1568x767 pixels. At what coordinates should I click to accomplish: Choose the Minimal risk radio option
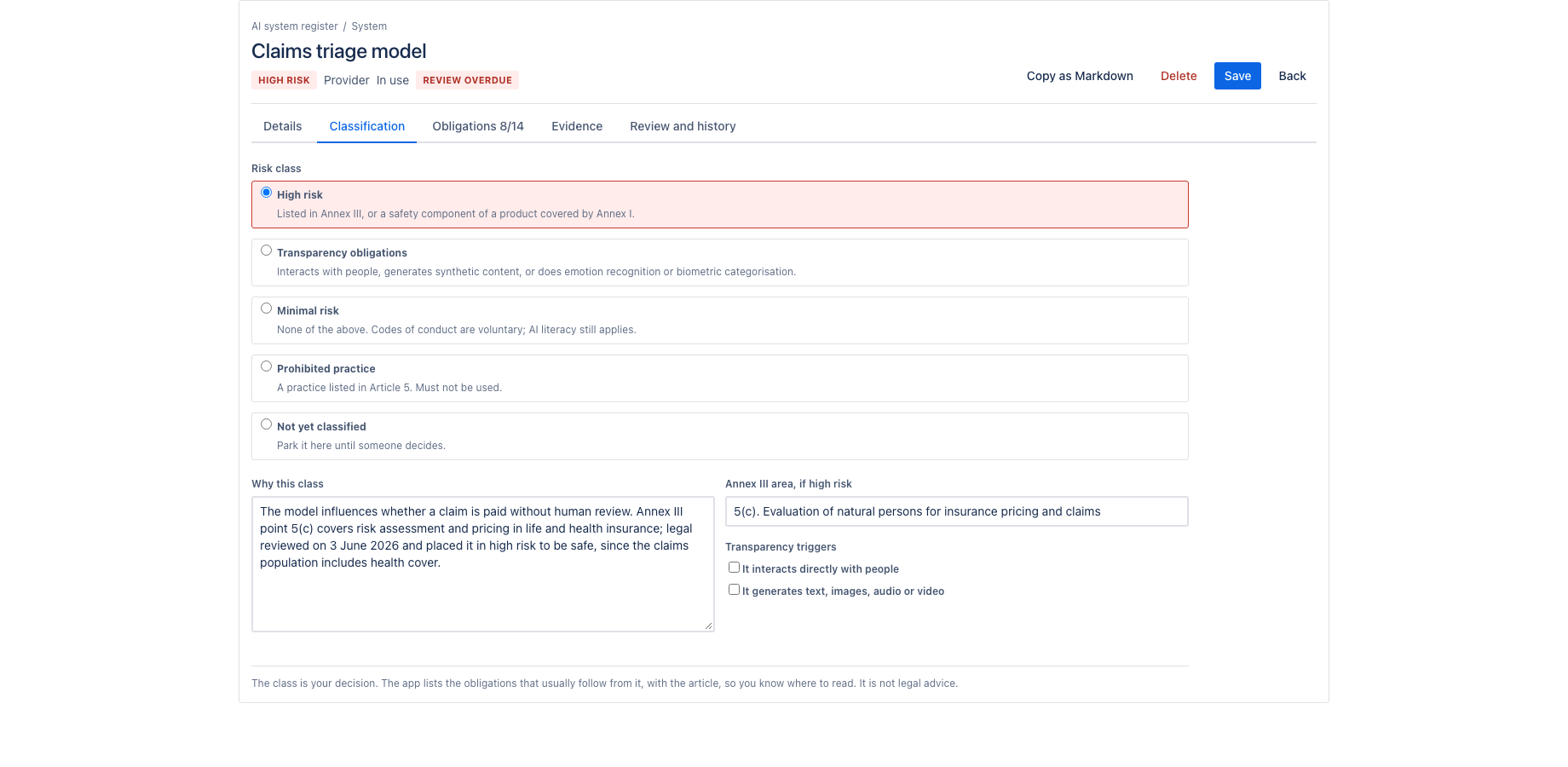point(266,309)
